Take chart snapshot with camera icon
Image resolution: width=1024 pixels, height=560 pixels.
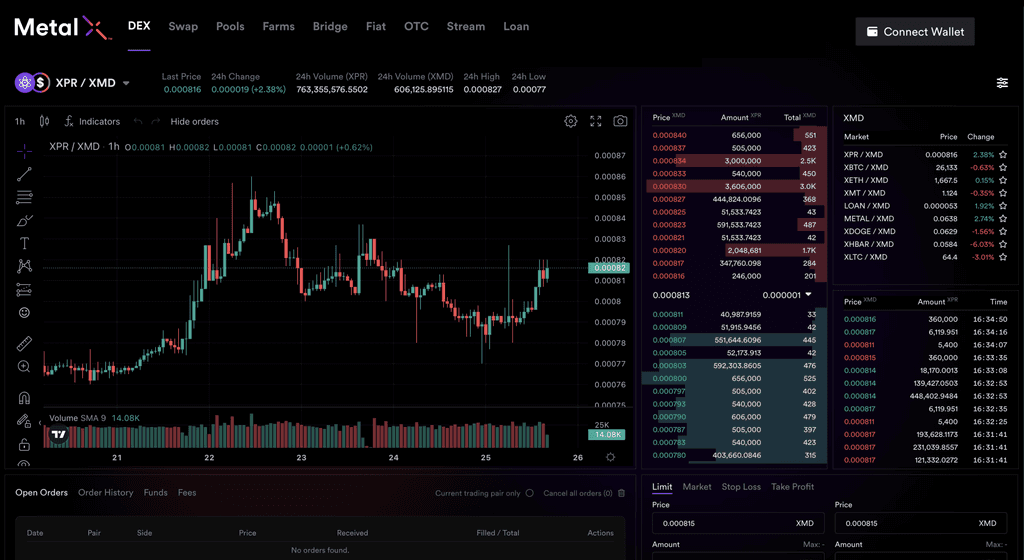[620, 121]
